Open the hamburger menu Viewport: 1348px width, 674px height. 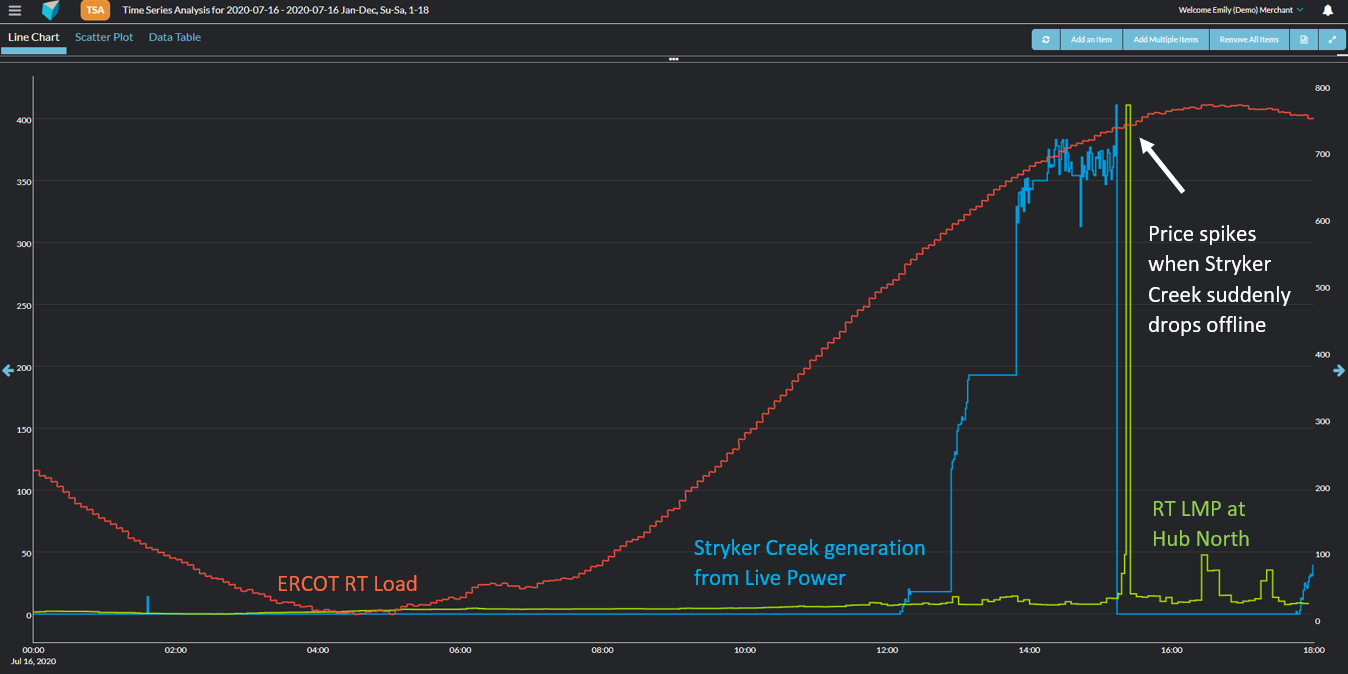[15, 10]
